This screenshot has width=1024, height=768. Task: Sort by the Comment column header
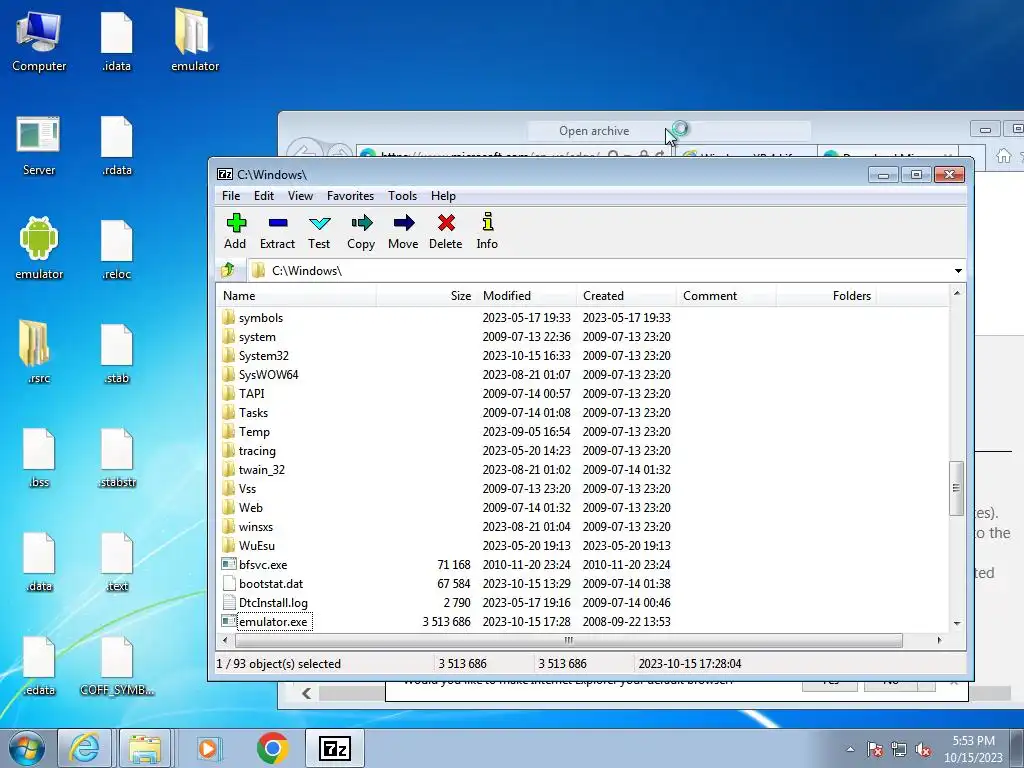tap(726, 296)
